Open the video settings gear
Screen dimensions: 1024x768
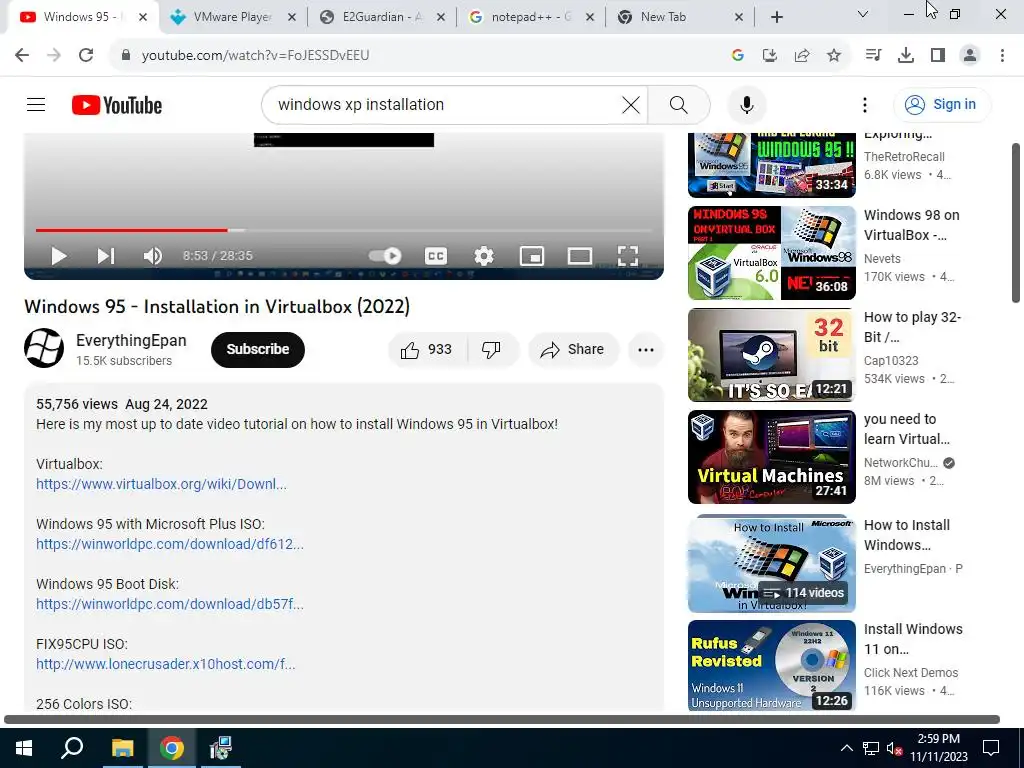tap(484, 256)
